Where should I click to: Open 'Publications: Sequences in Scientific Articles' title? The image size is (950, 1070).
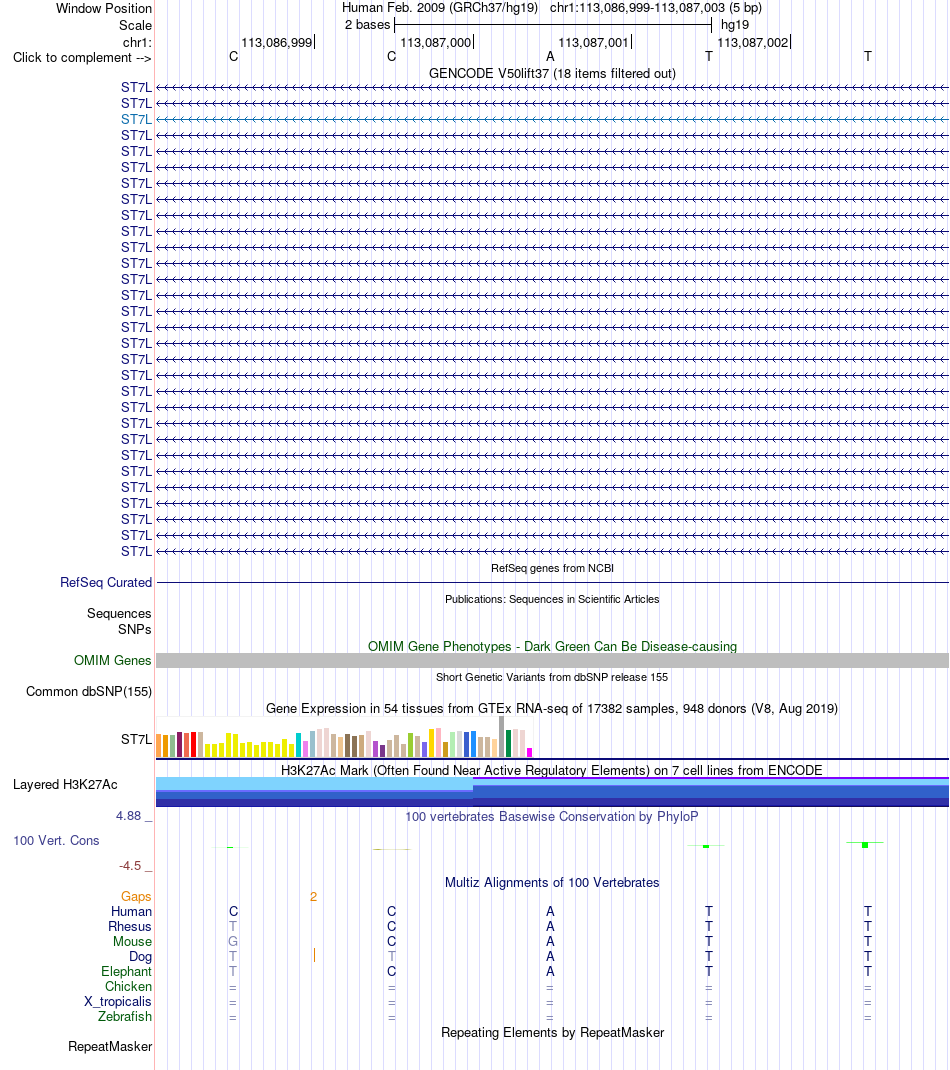(x=552, y=599)
